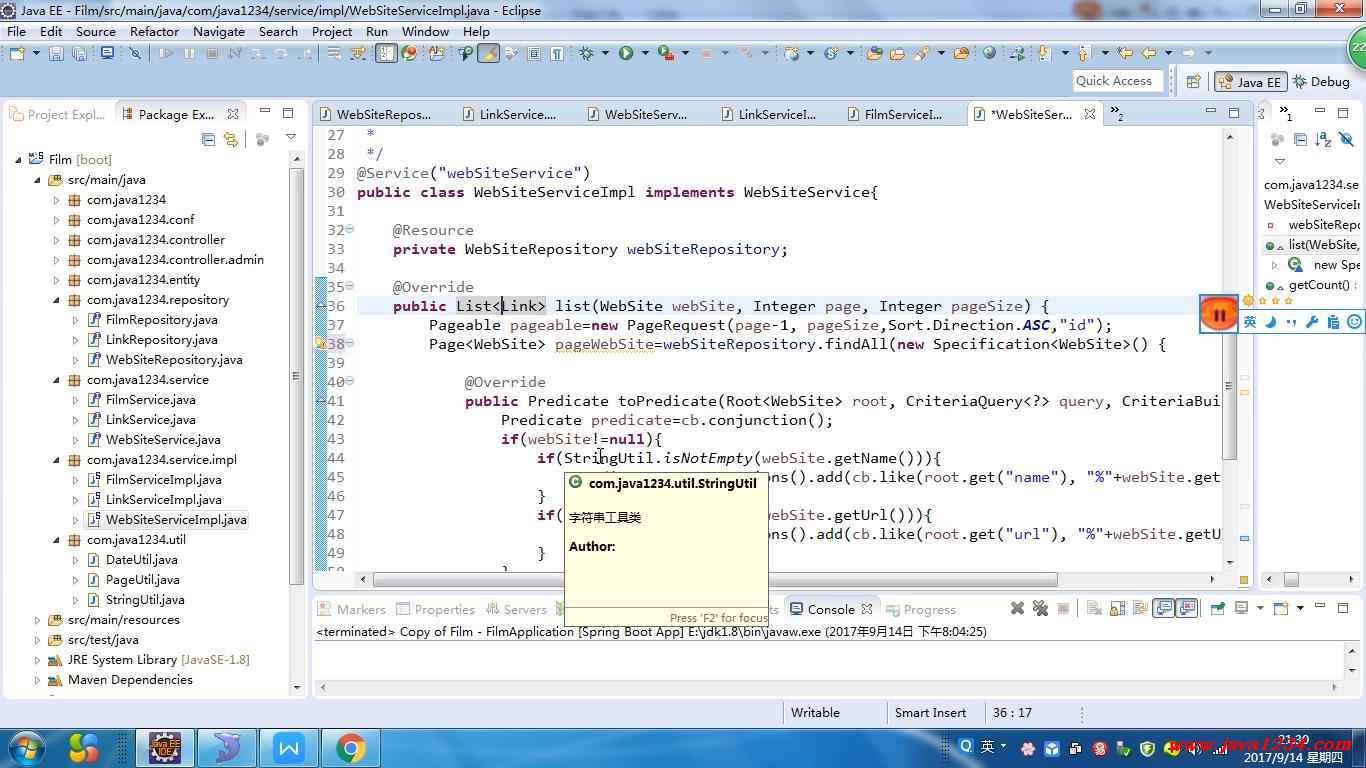
Task: Open the Markers view tab
Action: click(x=351, y=609)
